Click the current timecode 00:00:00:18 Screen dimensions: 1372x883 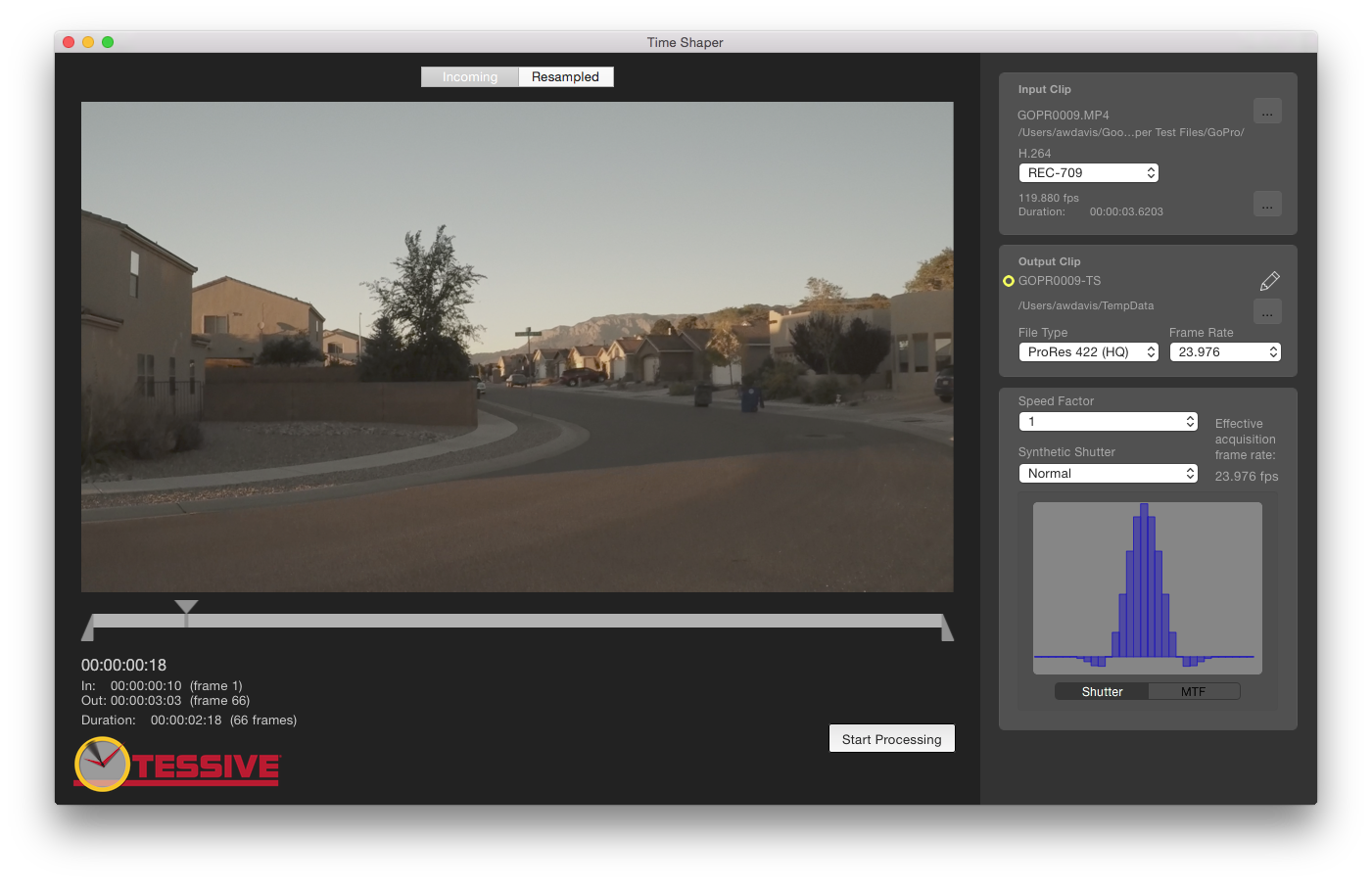click(123, 665)
